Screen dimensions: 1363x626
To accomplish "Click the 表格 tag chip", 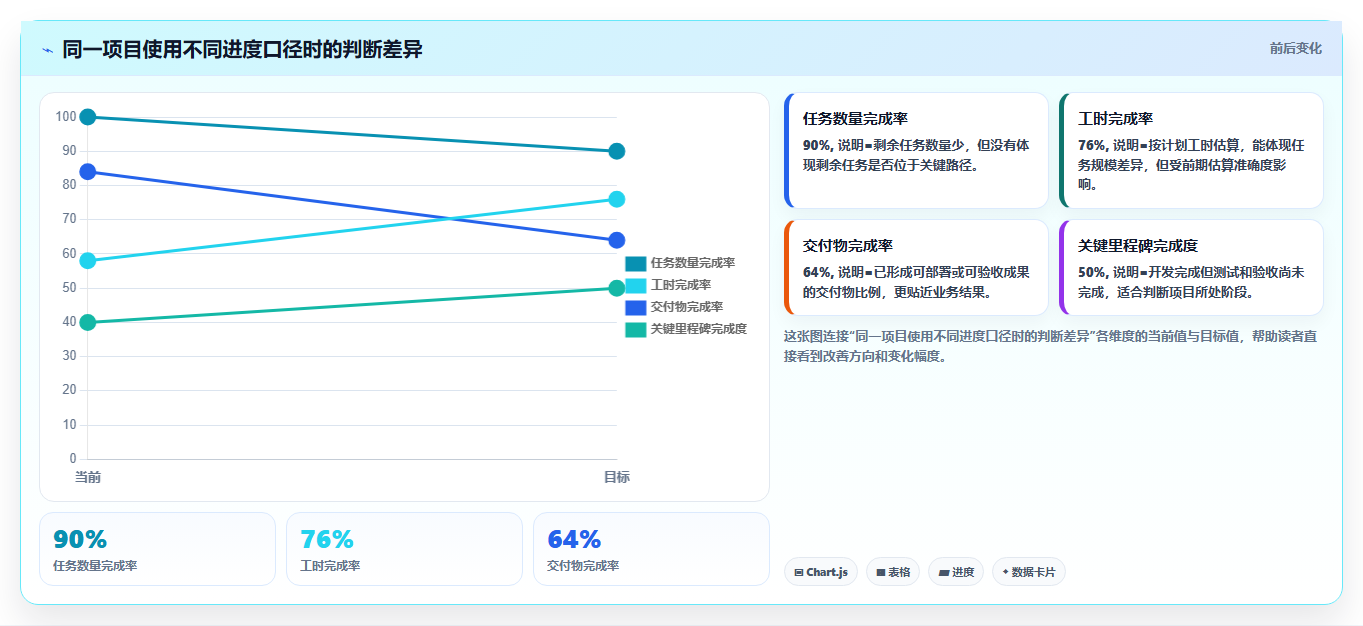I will [x=893, y=572].
